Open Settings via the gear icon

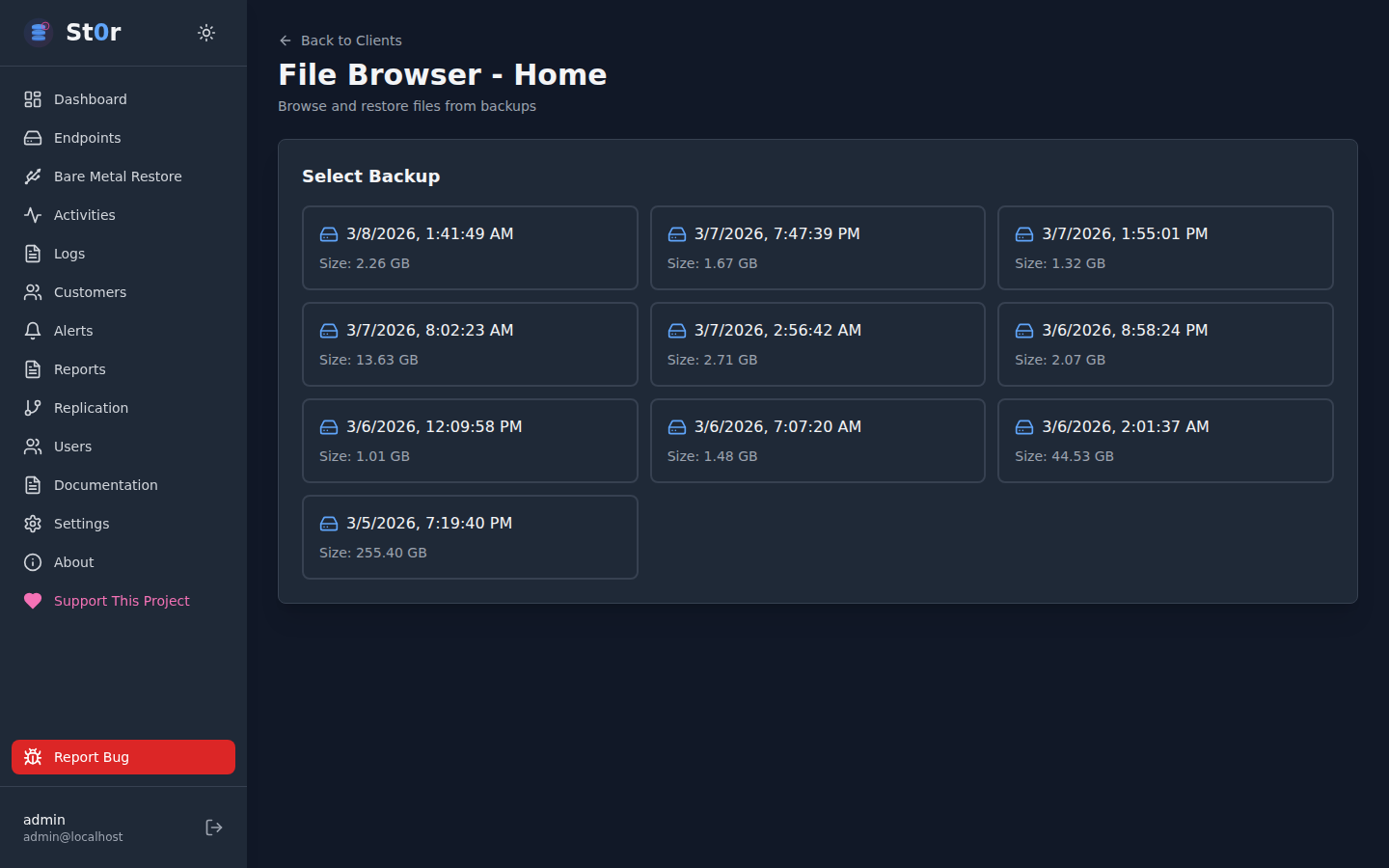[32, 523]
